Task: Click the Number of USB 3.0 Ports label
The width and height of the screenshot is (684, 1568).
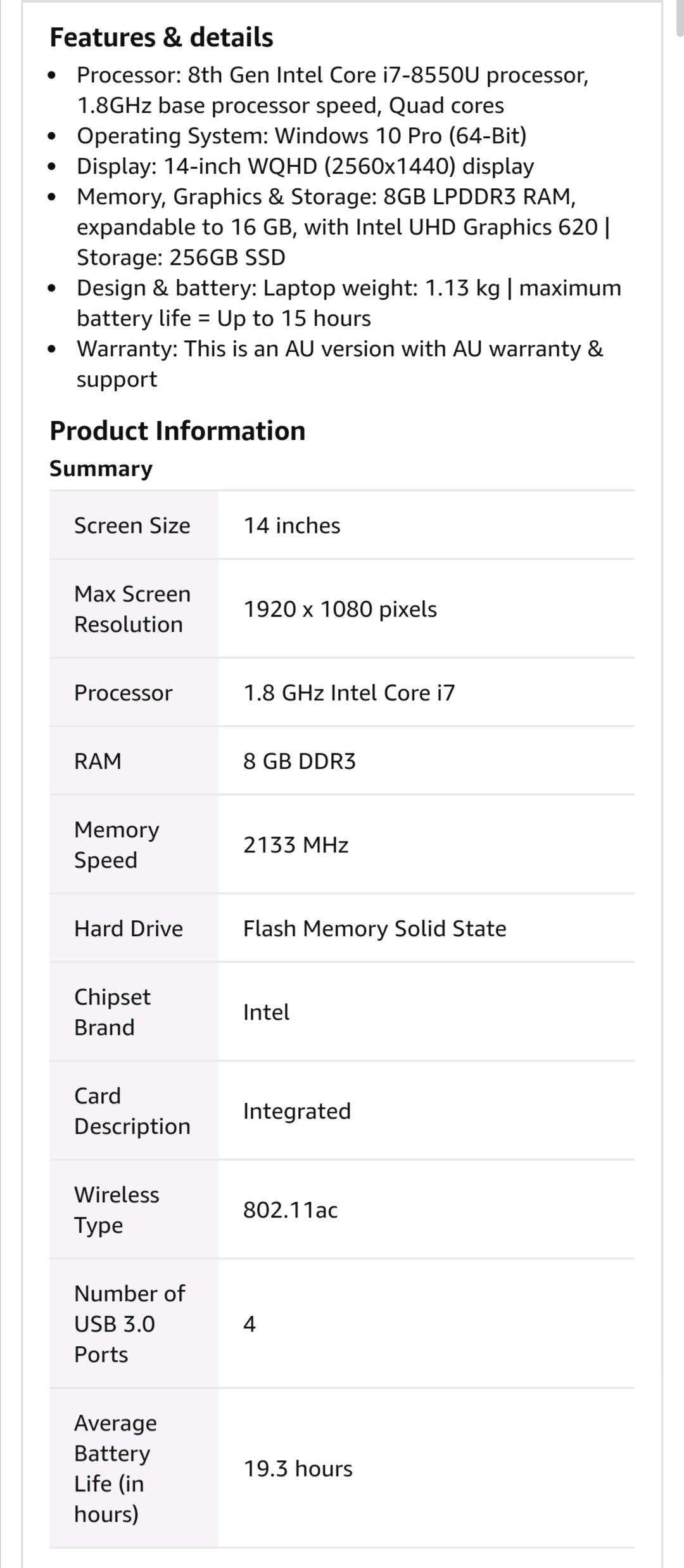Action: pyautogui.click(x=129, y=1324)
